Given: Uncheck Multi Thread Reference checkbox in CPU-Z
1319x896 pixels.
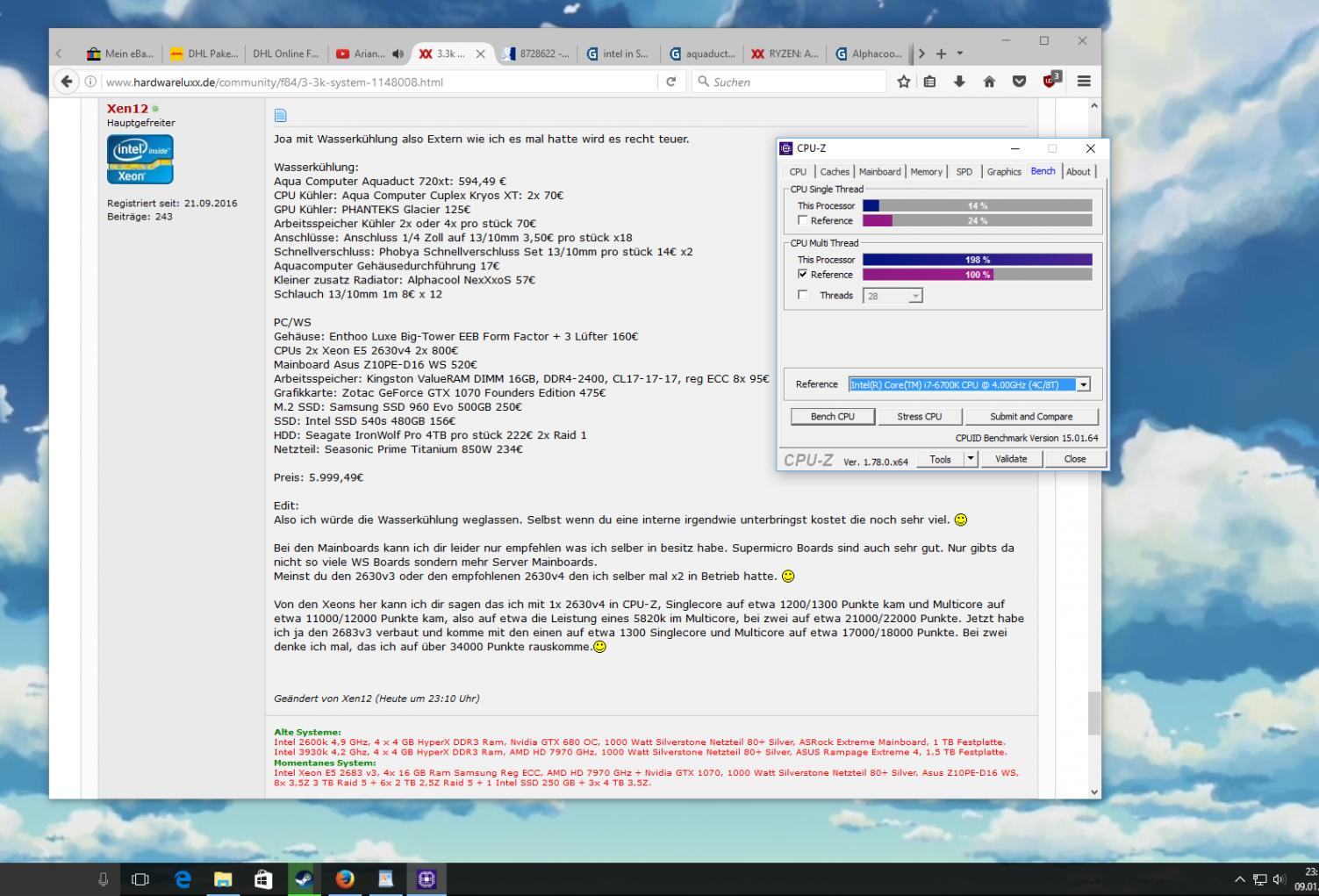Looking at the screenshot, I should (802, 274).
